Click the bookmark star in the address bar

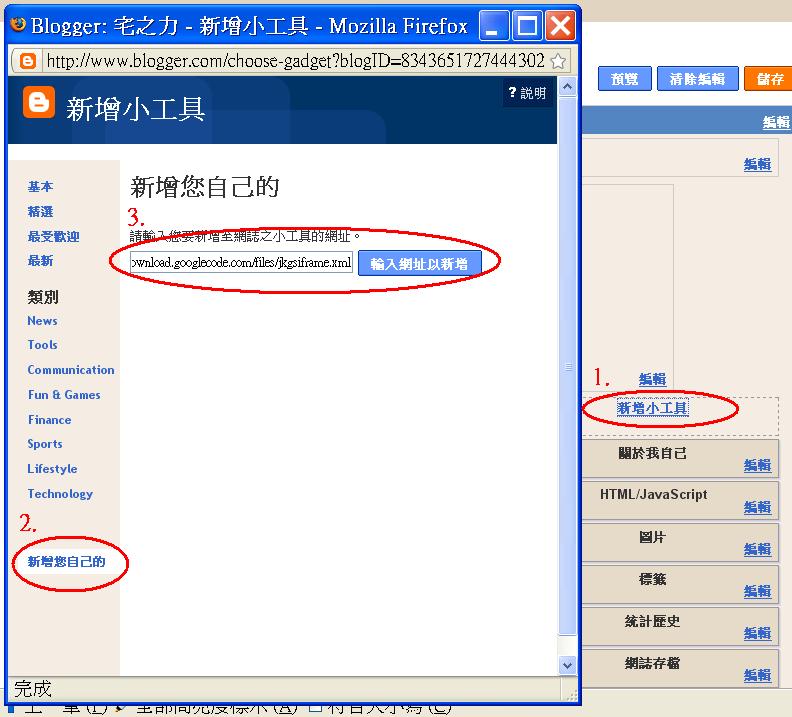pyautogui.click(x=558, y=61)
